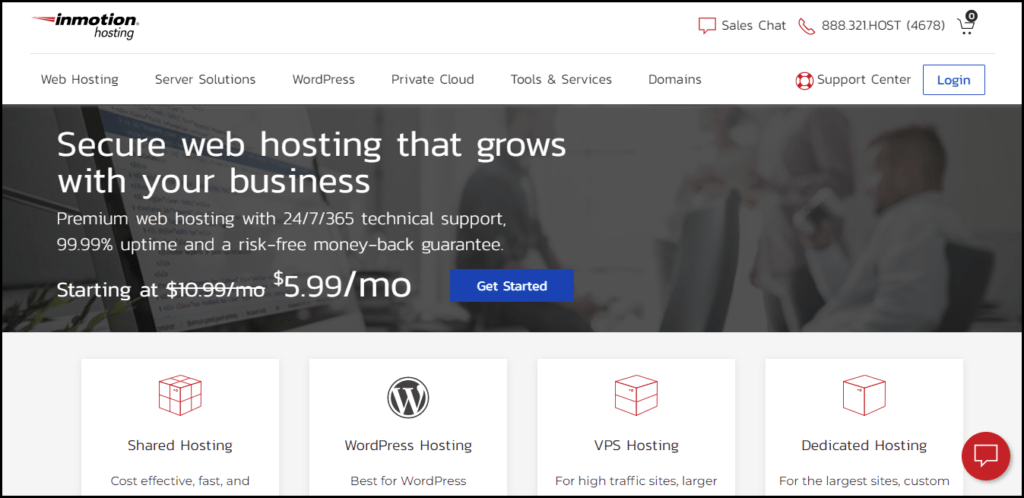Click the InMotion Hosting logo
This screenshot has width=1024, height=498.
pyautogui.click(x=85, y=26)
